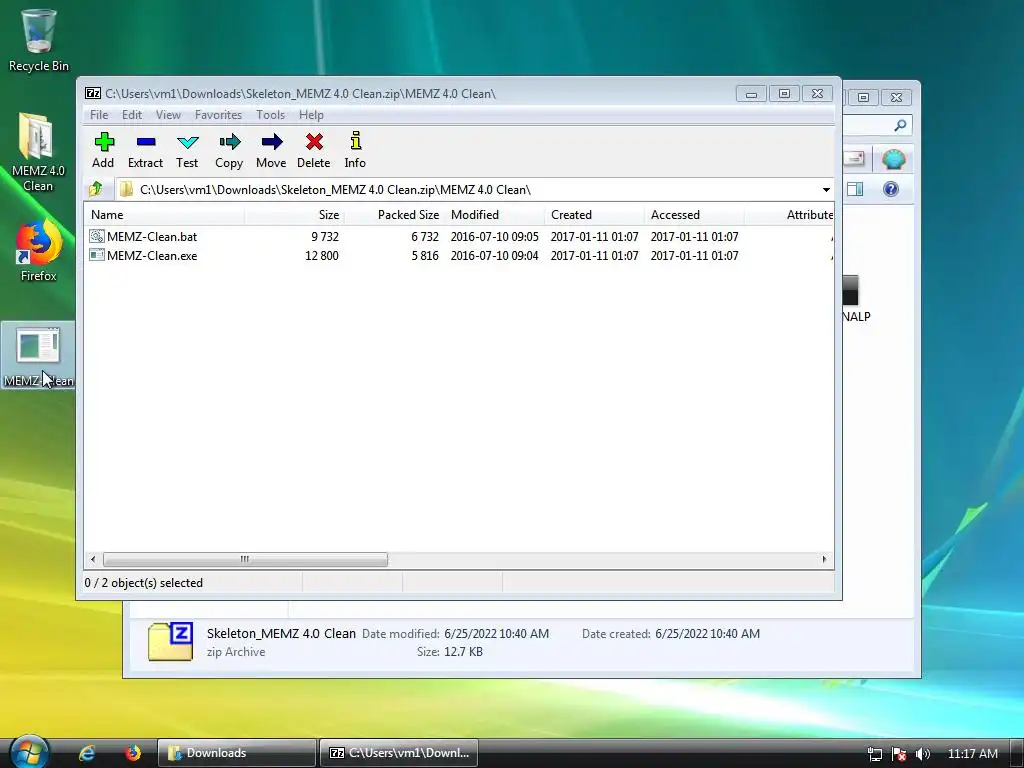Click the network tray icon
Viewport: 1024px width, 768px height.
tap(874, 754)
